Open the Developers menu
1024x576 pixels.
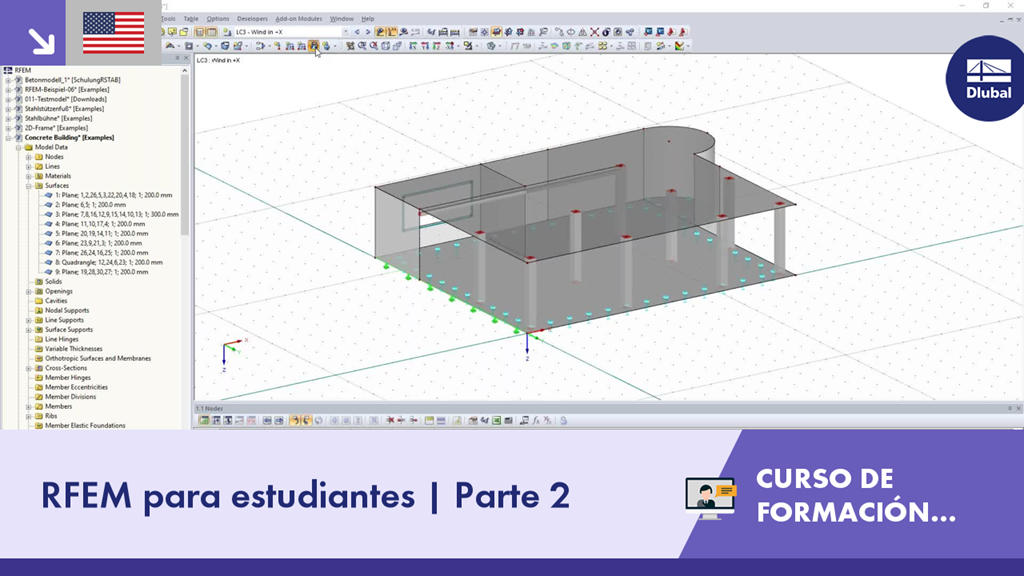click(252, 19)
